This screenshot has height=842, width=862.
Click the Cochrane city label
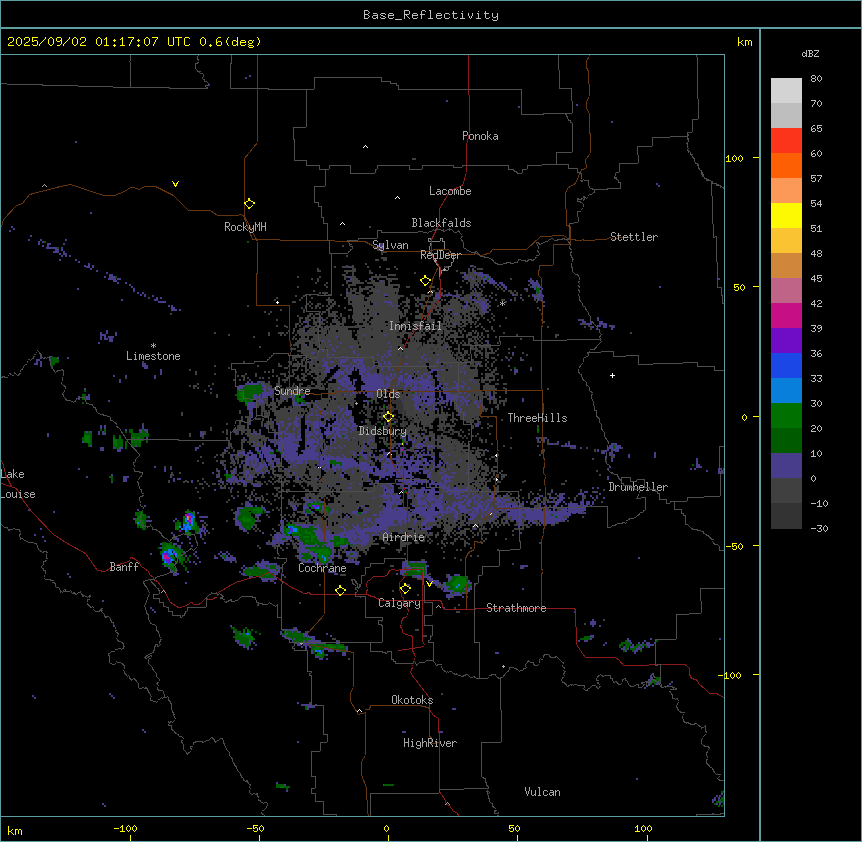pyautogui.click(x=322, y=568)
